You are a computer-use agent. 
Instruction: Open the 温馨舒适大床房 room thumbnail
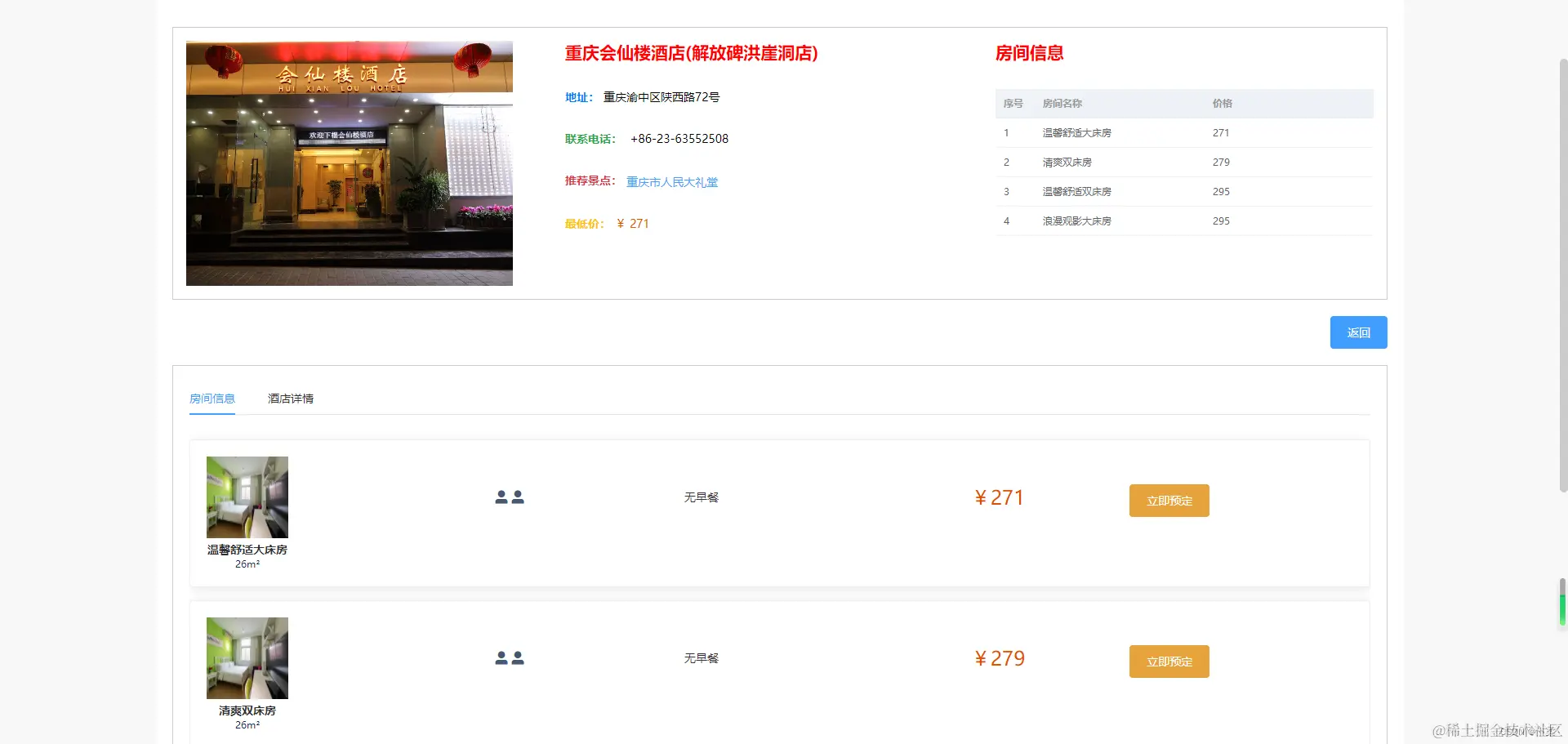click(x=247, y=497)
